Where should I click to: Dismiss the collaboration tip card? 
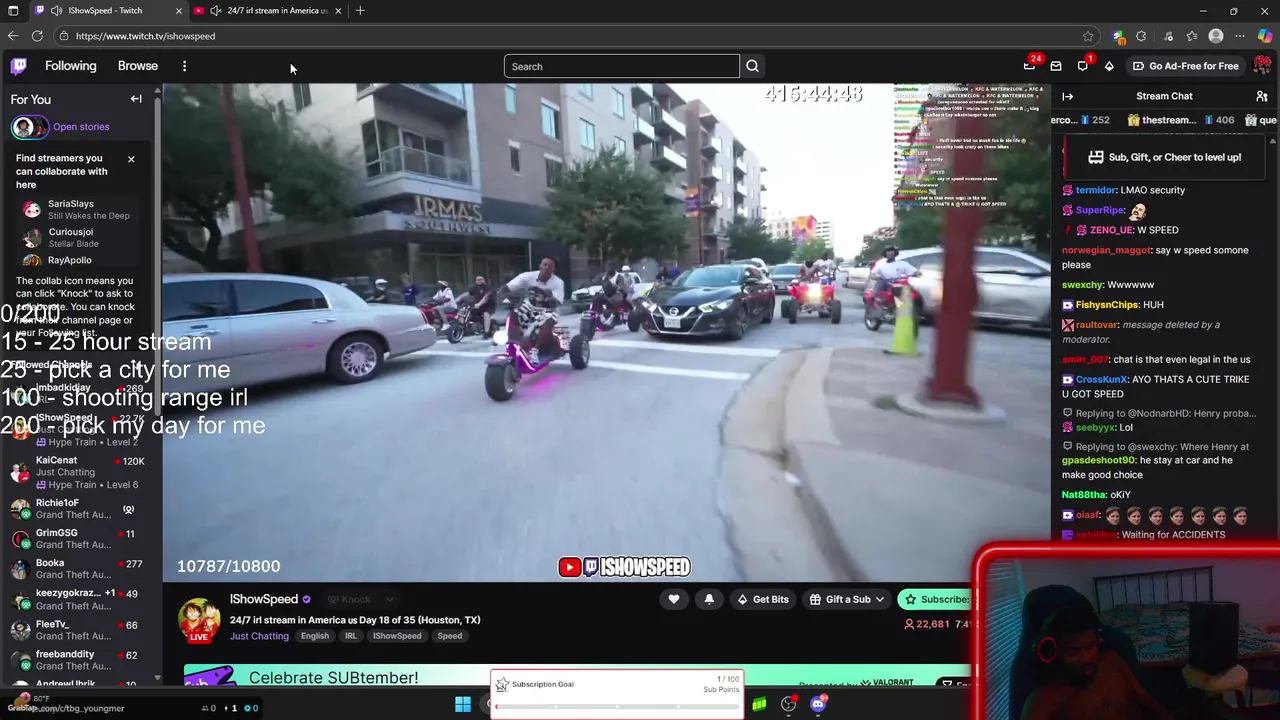130,159
